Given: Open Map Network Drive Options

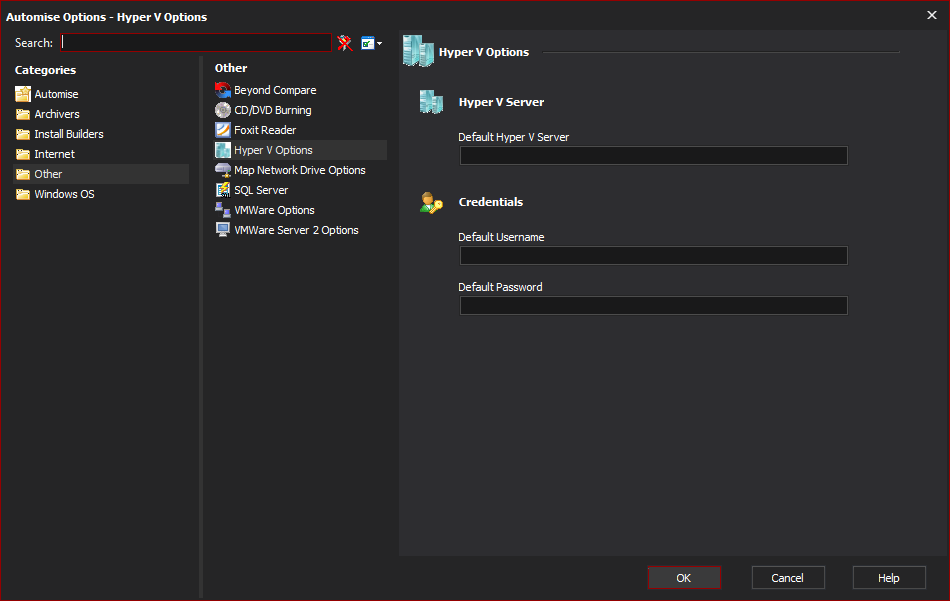Looking at the screenshot, I should (300, 170).
